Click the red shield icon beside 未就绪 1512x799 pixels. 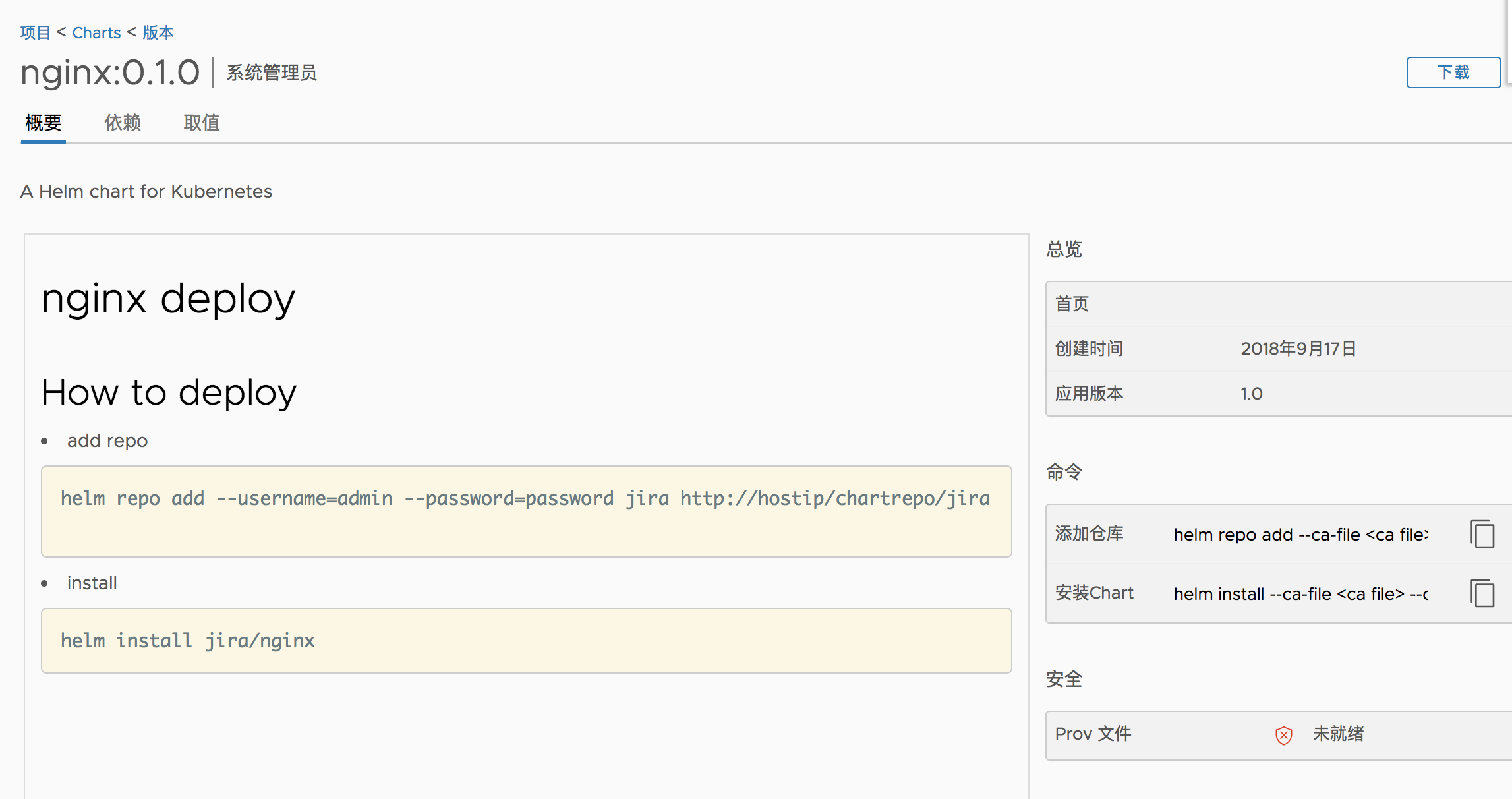click(x=1283, y=735)
